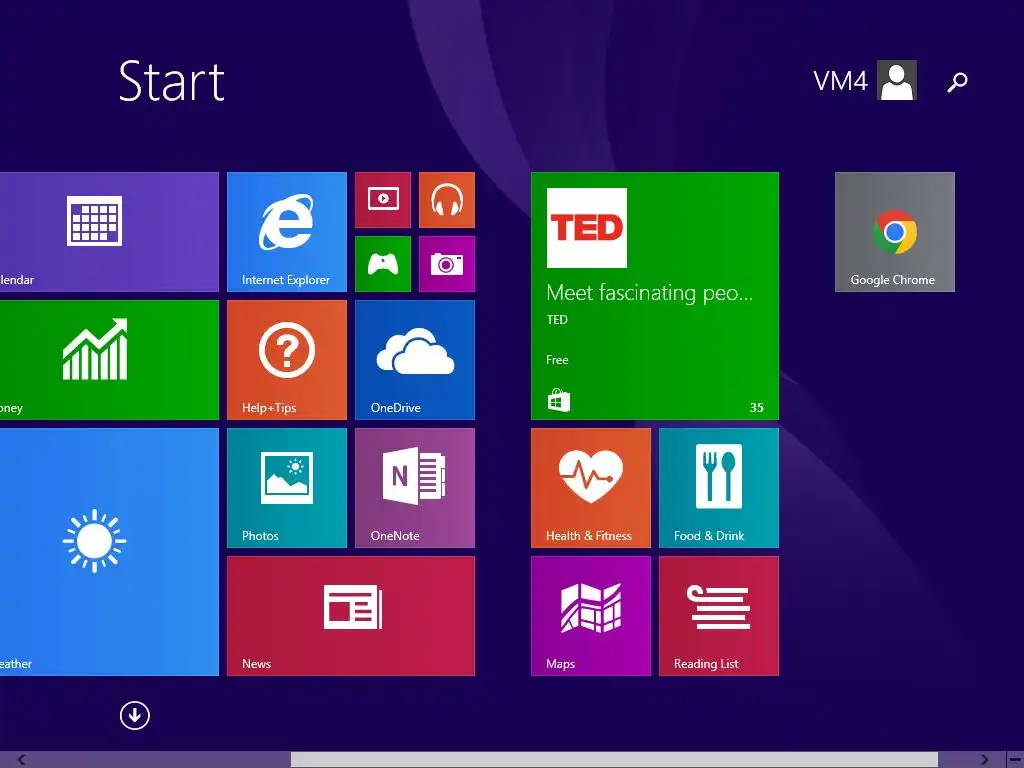Click the VM4 user name

click(x=840, y=82)
